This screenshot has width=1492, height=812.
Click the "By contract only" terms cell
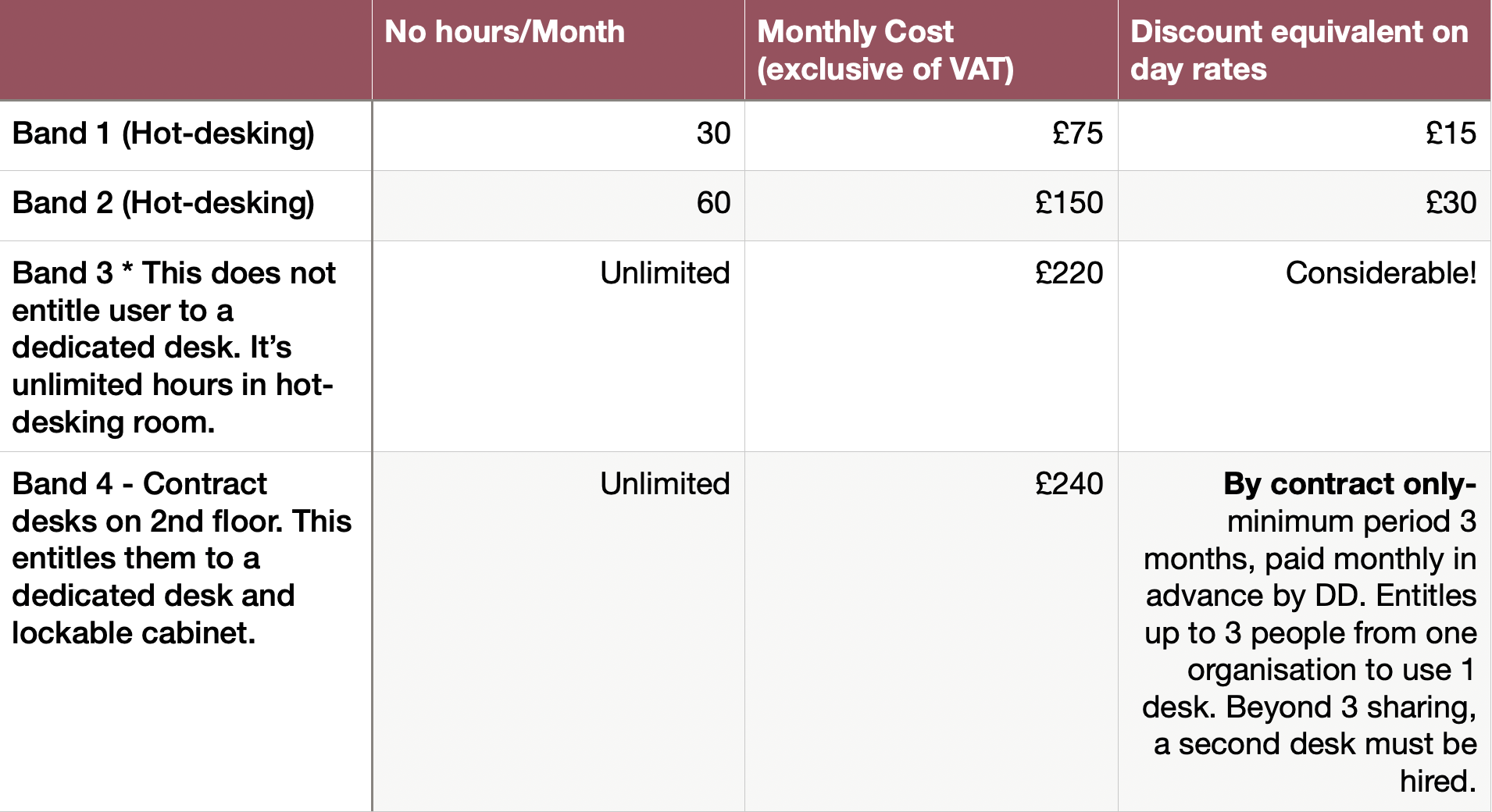tap(1309, 632)
